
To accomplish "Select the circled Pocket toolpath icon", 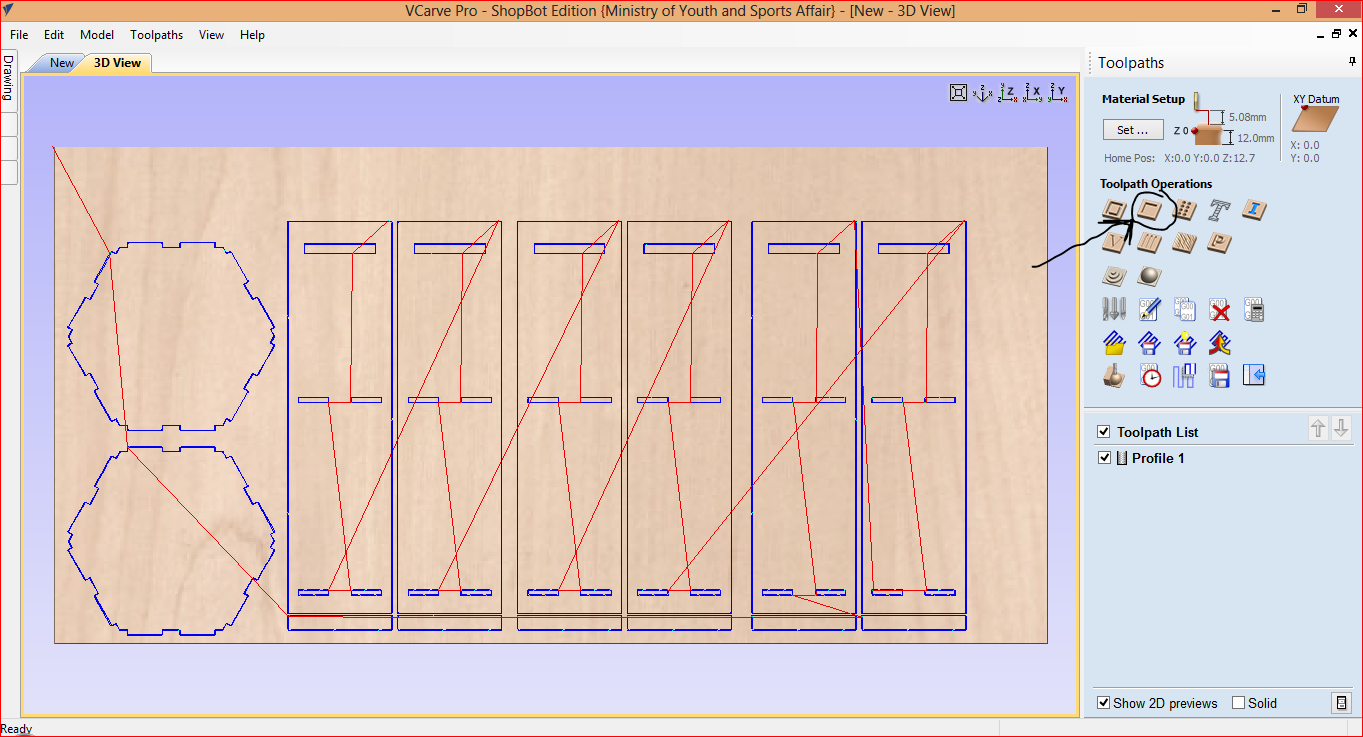I will pyautogui.click(x=1150, y=210).
